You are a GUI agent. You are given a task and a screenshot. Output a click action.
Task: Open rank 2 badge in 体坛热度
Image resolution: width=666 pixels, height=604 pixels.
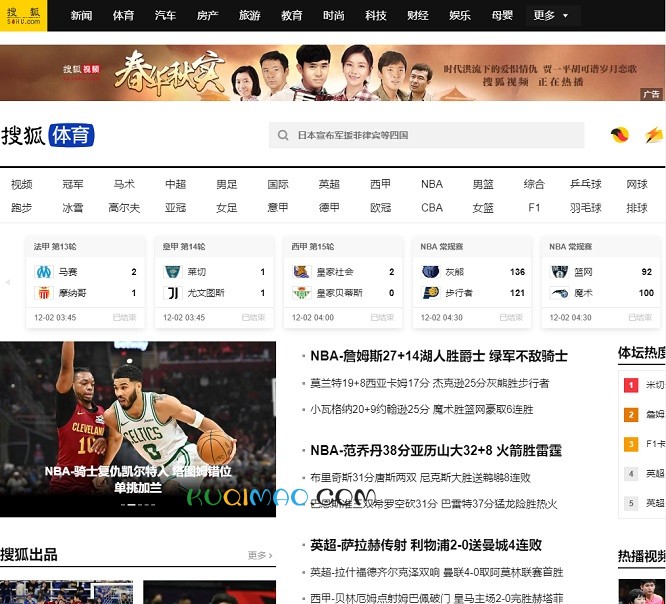click(x=631, y=415)
